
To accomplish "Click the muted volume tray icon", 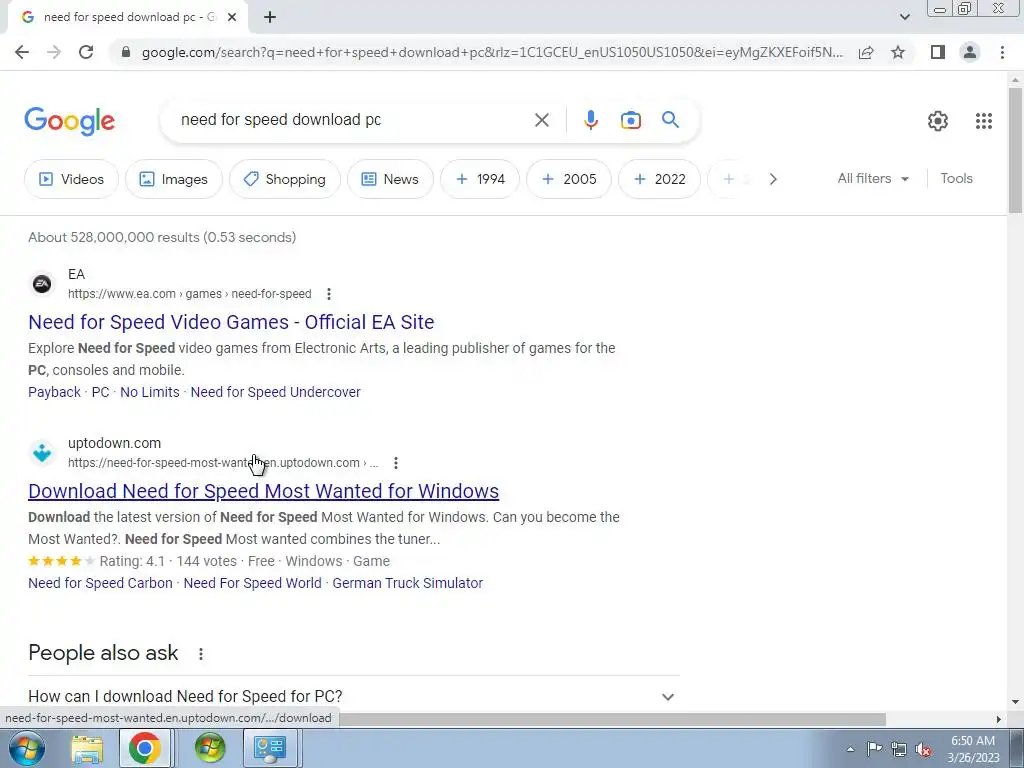I will (x=923, y=750).
